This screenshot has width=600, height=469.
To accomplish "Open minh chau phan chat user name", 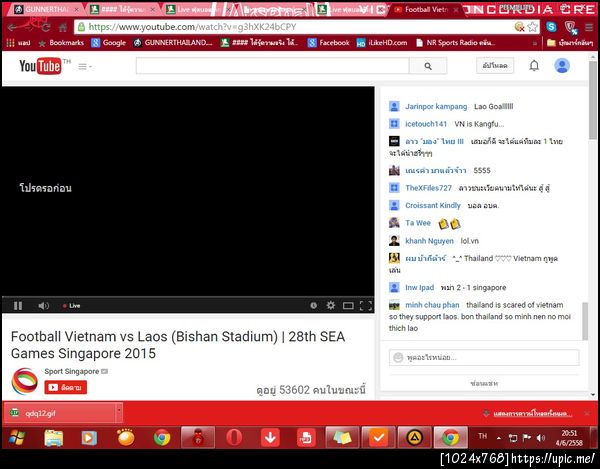I will click(432, 305).
